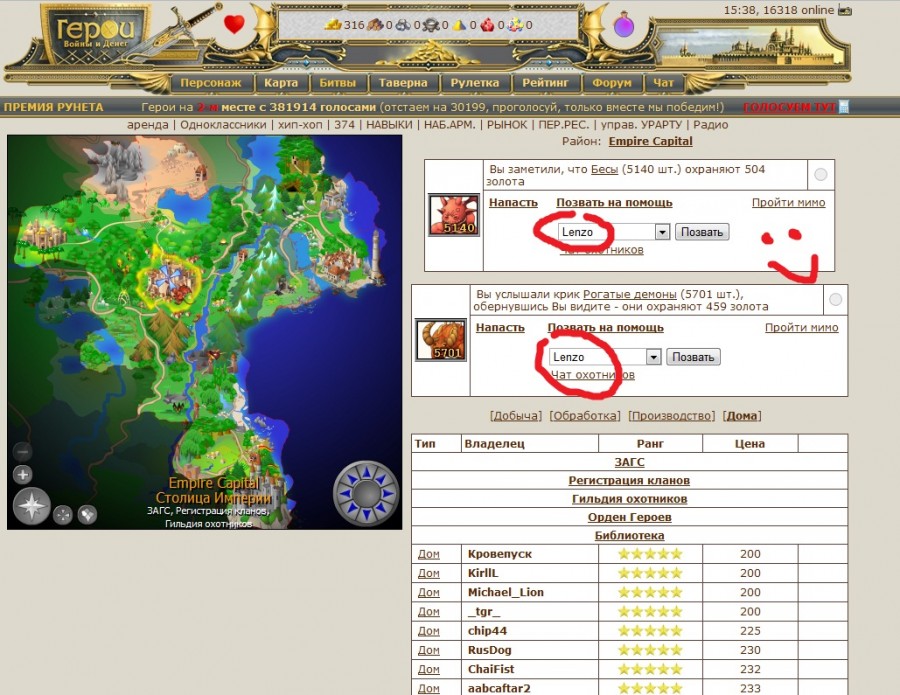Move map down with bottom wheel arrow
900x695 pixels.
(366, 515)
